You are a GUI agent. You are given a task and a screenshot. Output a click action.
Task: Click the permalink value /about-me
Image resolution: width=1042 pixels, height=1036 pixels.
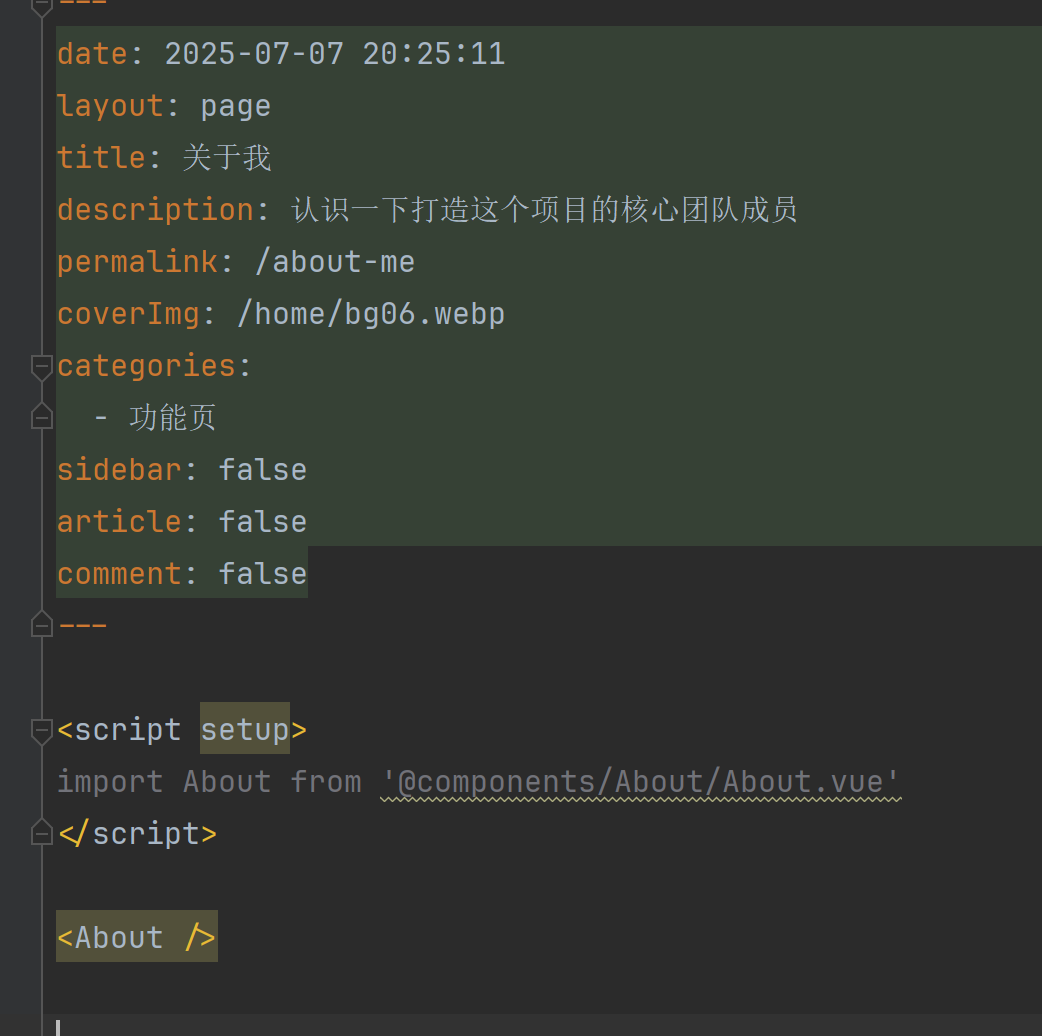click(x=335, y=261)
